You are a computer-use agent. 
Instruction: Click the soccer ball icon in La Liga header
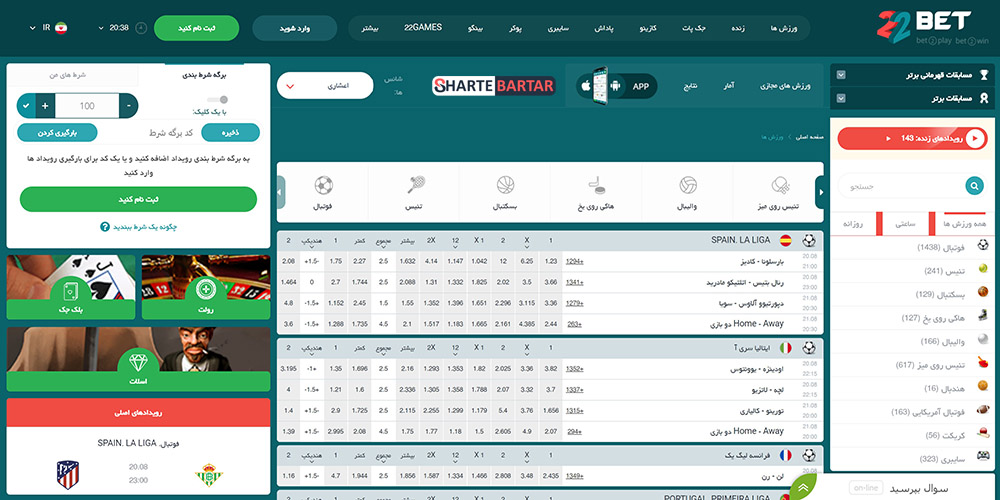[809, 240]
